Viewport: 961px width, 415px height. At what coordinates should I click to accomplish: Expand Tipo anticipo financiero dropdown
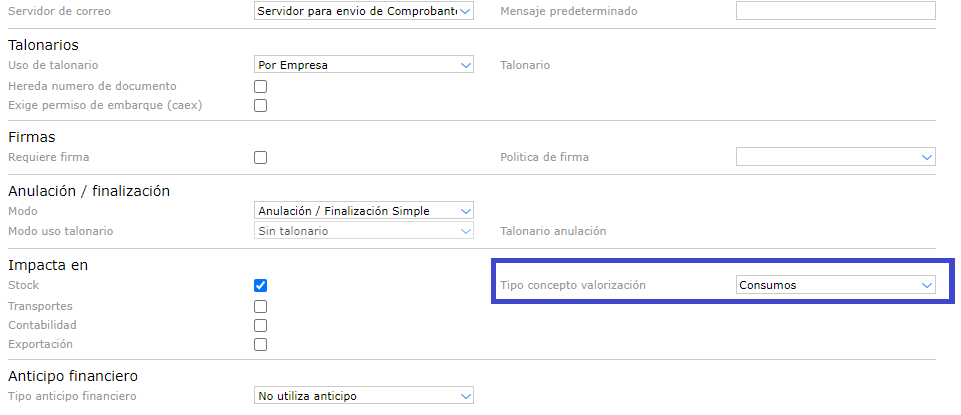(x=364, y=396)
